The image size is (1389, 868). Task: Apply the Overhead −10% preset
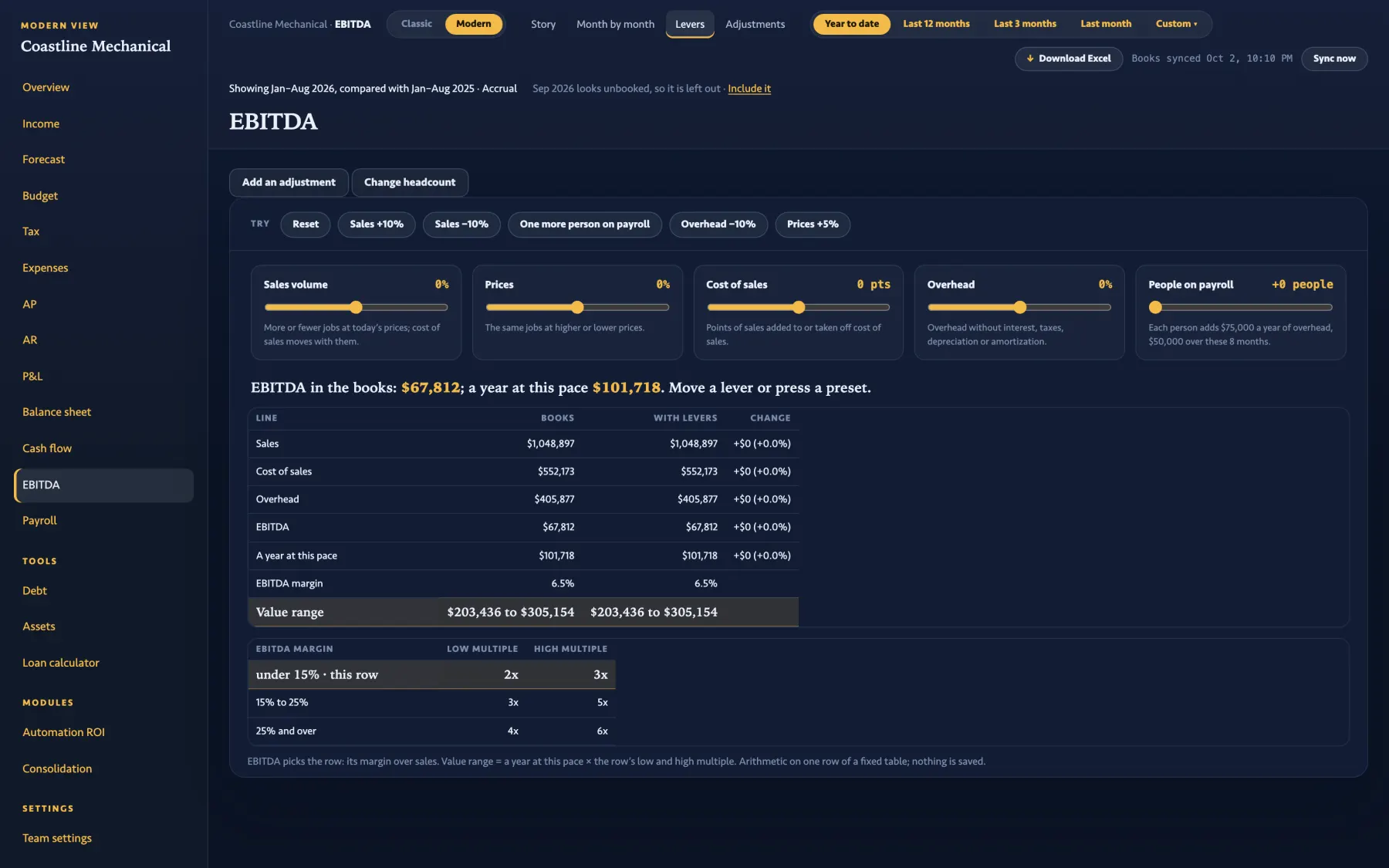(718, 225)
